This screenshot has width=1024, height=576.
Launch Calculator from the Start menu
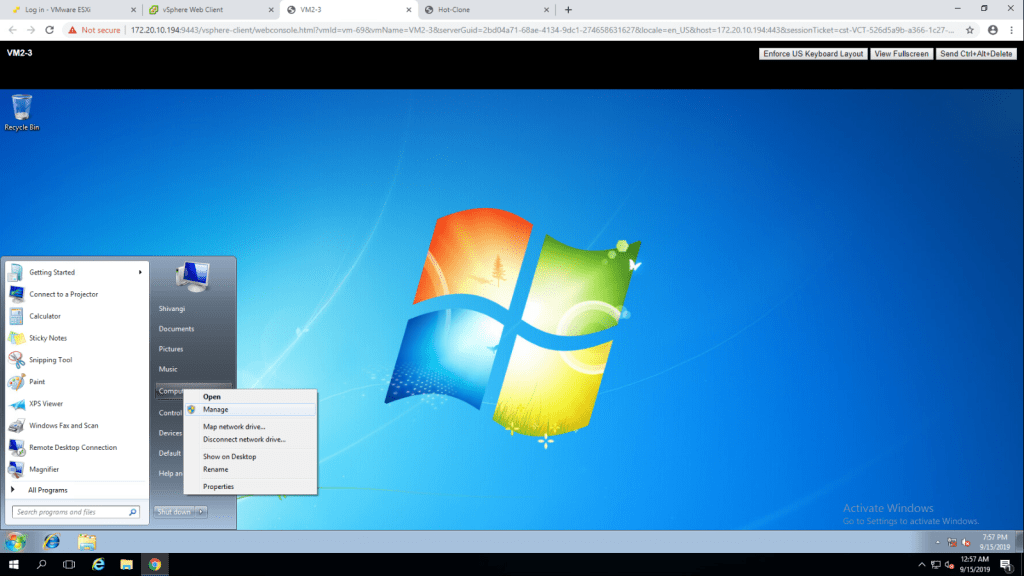[45, 316]
